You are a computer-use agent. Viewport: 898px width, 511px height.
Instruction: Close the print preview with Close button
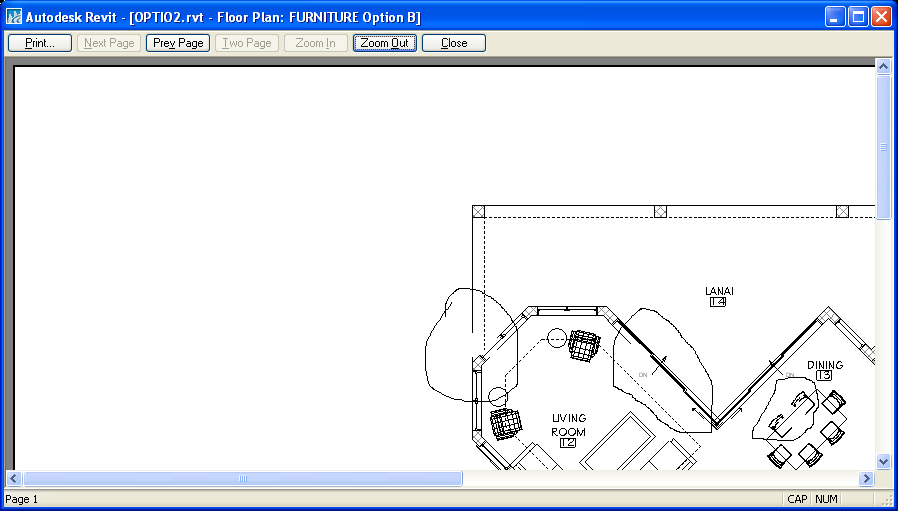click(x=454, y=43)
